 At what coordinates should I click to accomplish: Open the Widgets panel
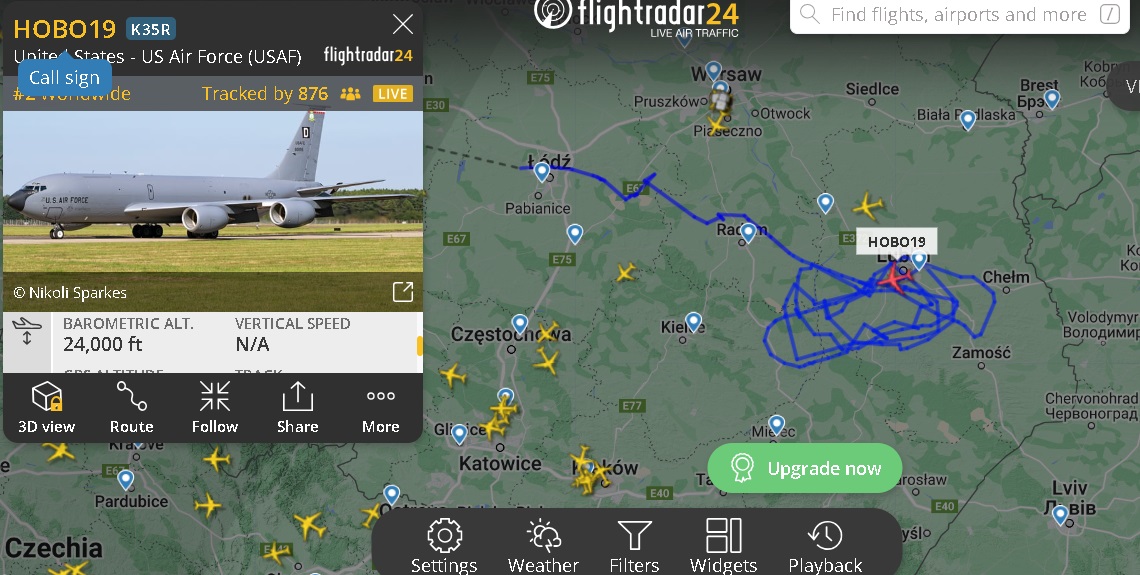(723, 545)
